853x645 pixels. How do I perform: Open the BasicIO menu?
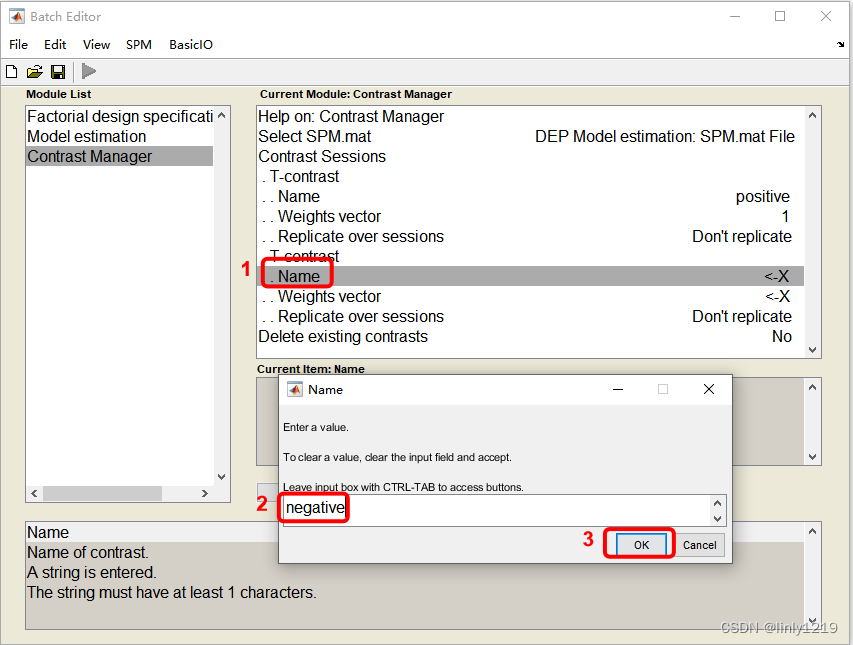(x=190, y=44)
